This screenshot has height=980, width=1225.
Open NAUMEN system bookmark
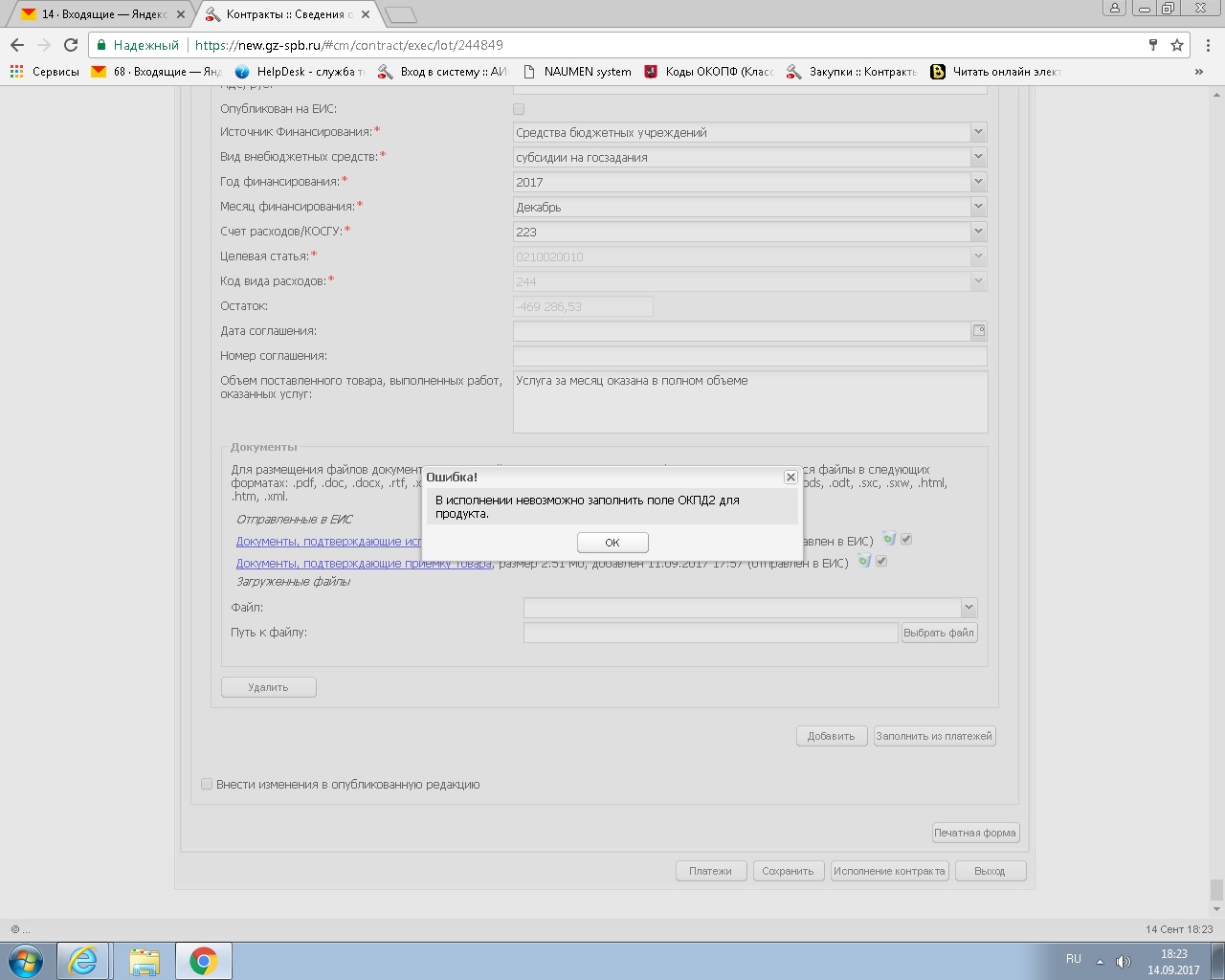(x=577, y=72)
